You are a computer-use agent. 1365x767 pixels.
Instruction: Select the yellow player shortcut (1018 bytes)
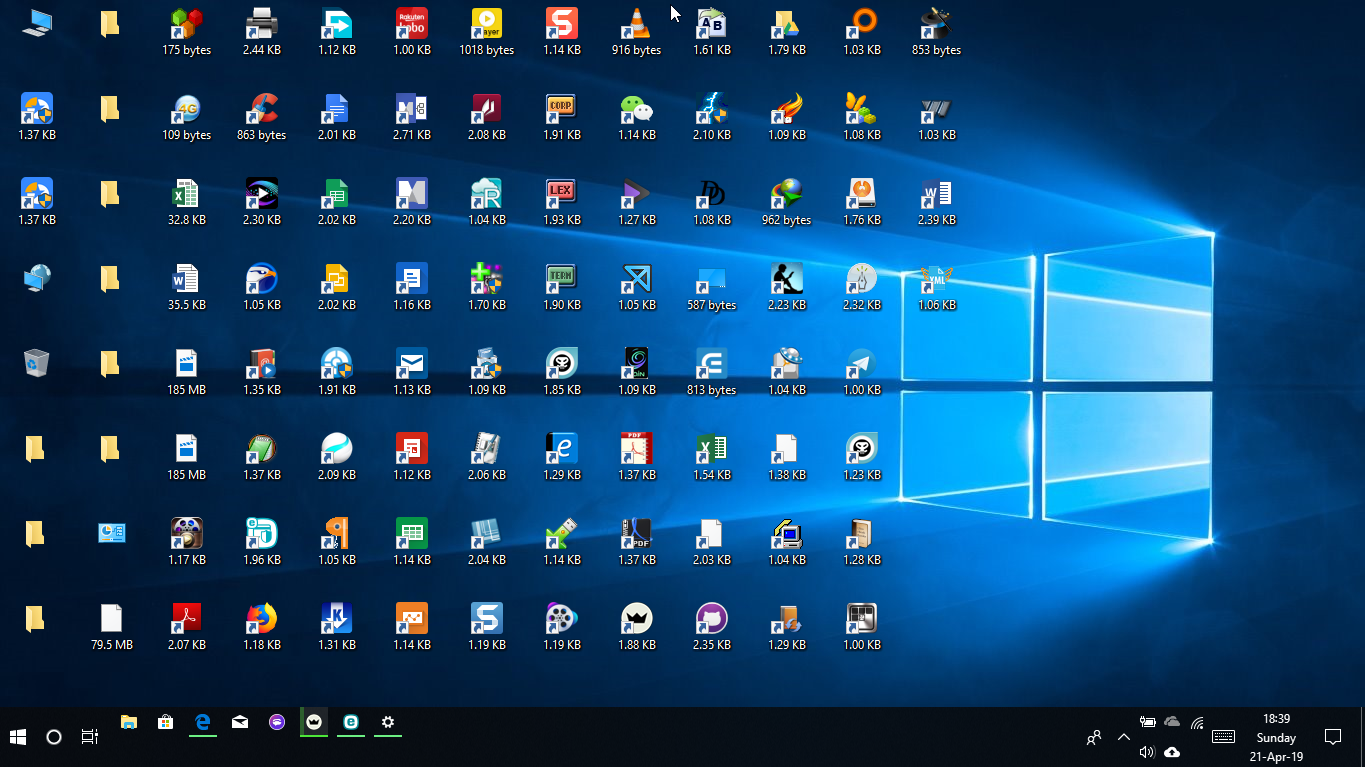pyautogui.click(x=486, y=23)
